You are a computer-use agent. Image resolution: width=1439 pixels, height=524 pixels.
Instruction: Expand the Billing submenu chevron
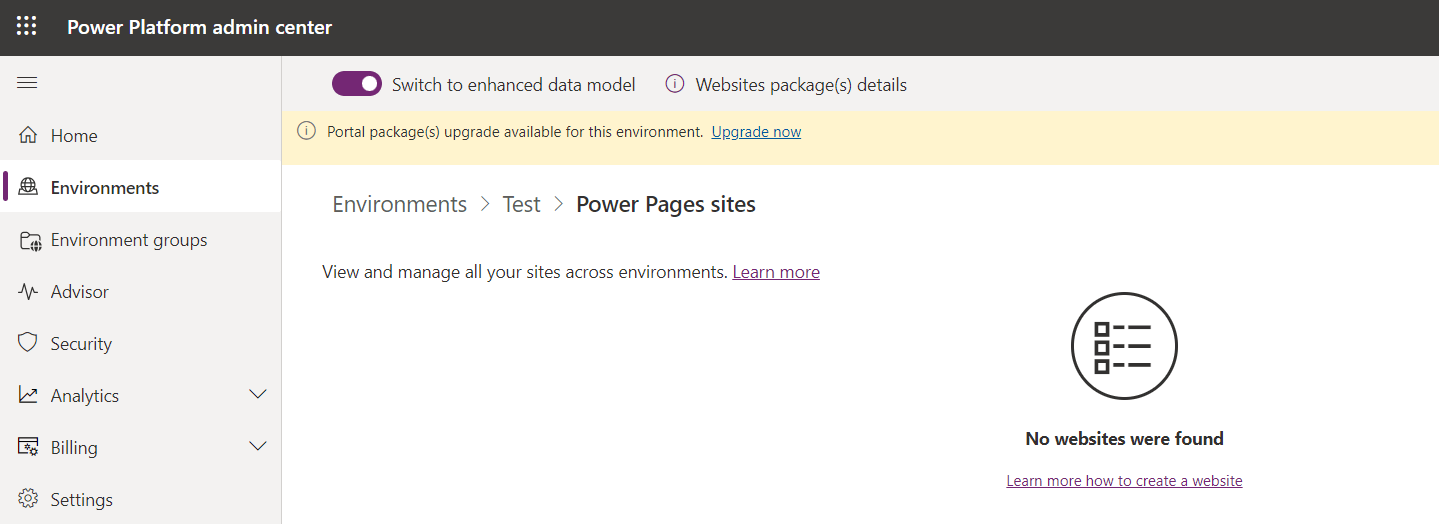[258, 447]
